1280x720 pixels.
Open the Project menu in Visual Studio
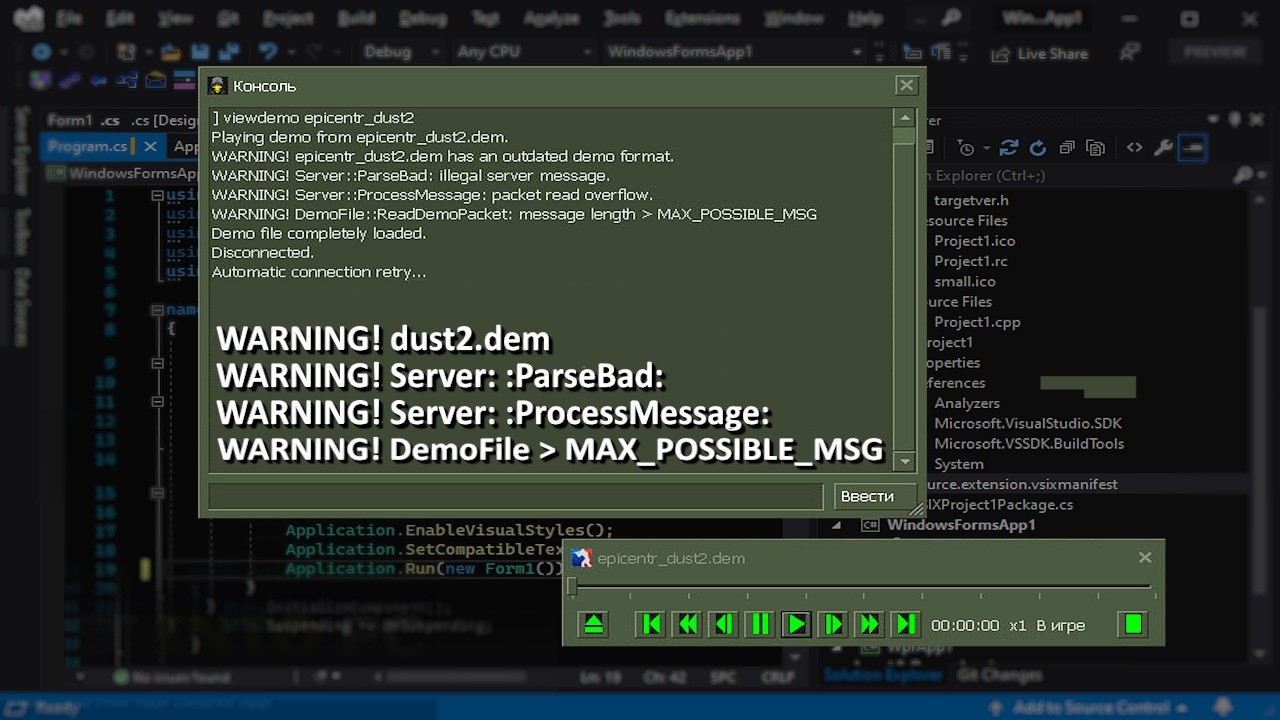click(x=288, y=18)
